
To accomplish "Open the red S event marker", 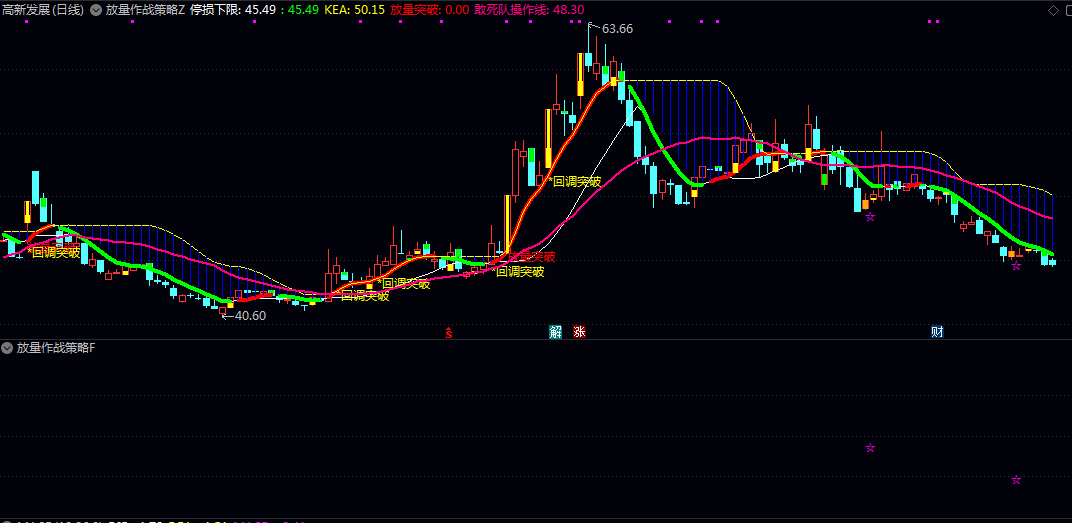I will (449, 332).
